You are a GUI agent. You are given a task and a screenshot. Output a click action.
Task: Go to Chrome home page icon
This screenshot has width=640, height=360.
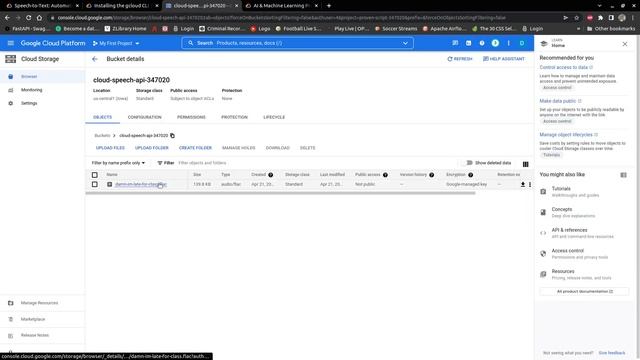pyautogui.click(x=39, y=18)
